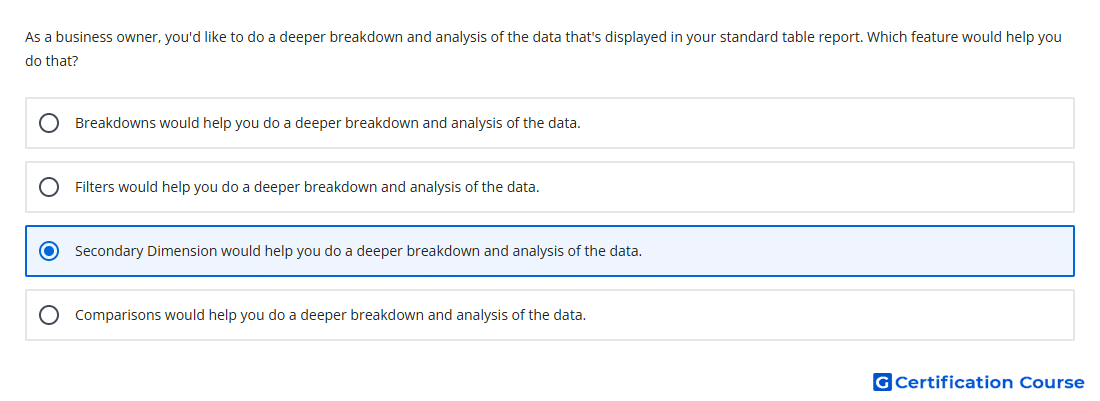Click the word "Comparisons" in fourth option

(118, 315)
